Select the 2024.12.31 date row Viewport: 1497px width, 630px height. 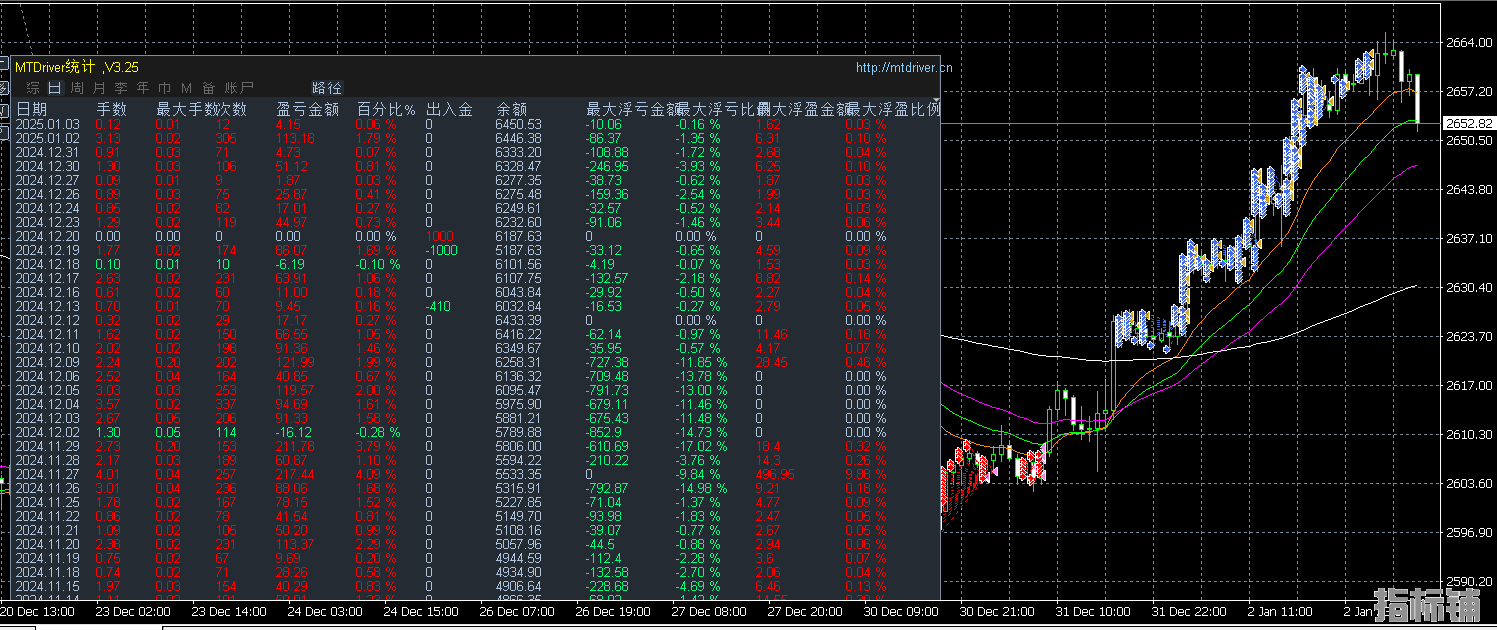pos(48,152)
